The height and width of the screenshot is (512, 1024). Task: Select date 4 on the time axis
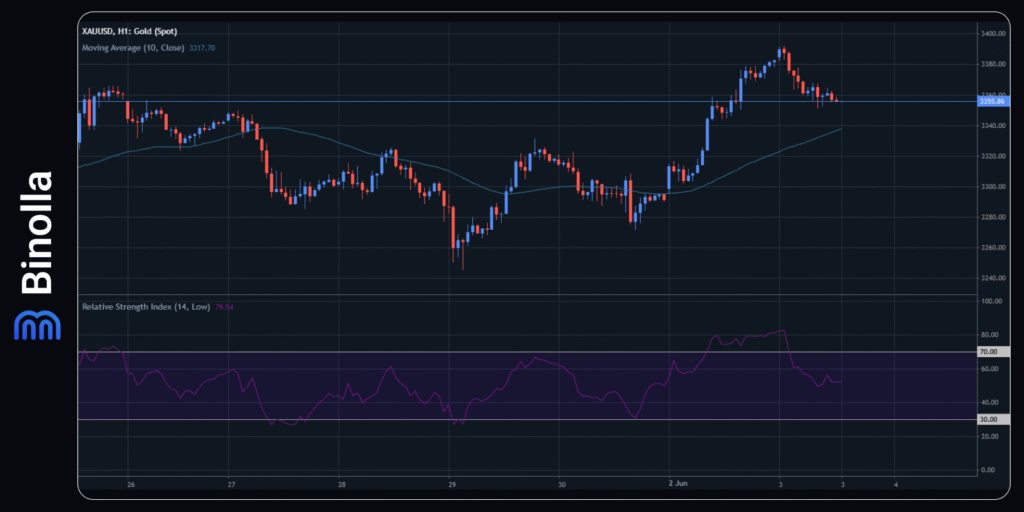pyautogui.click(x=895, y=484)
